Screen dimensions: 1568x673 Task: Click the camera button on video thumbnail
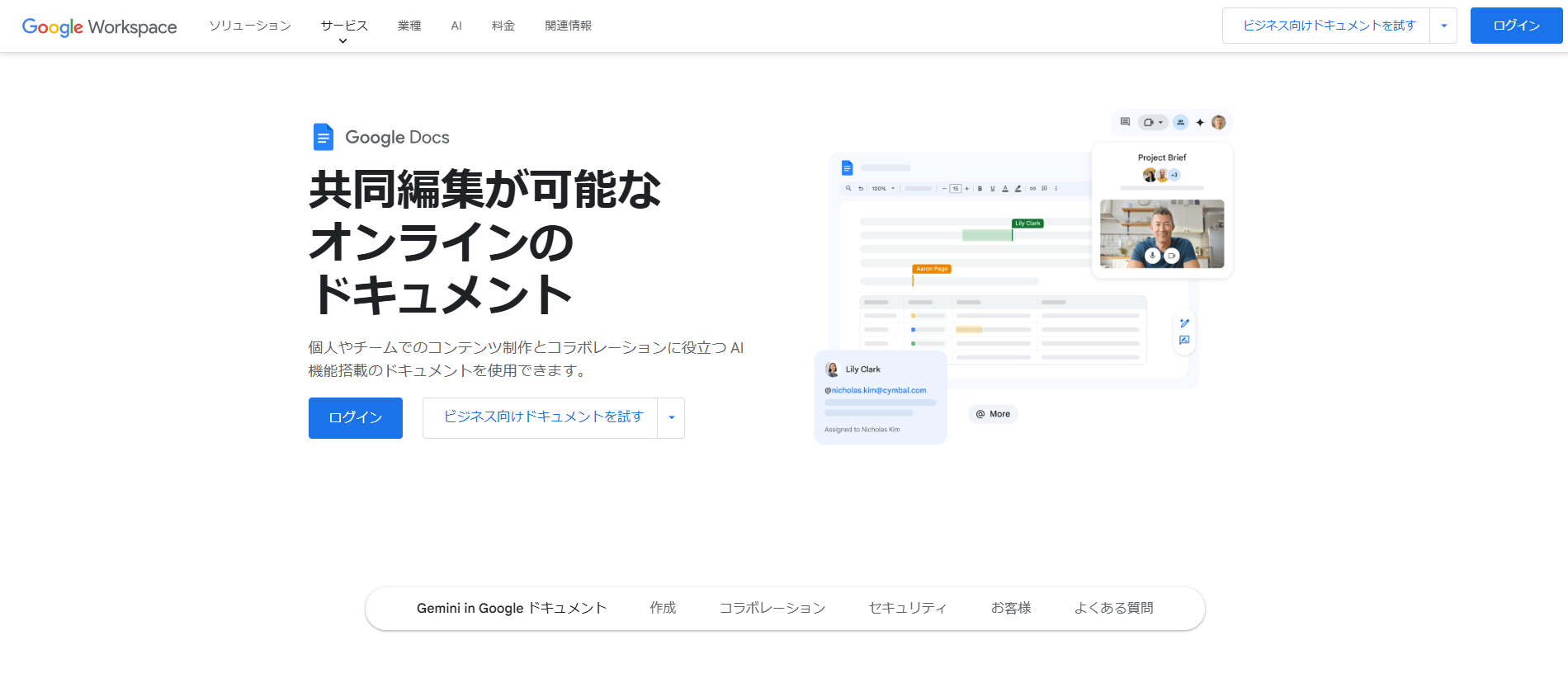[1171, 256]
